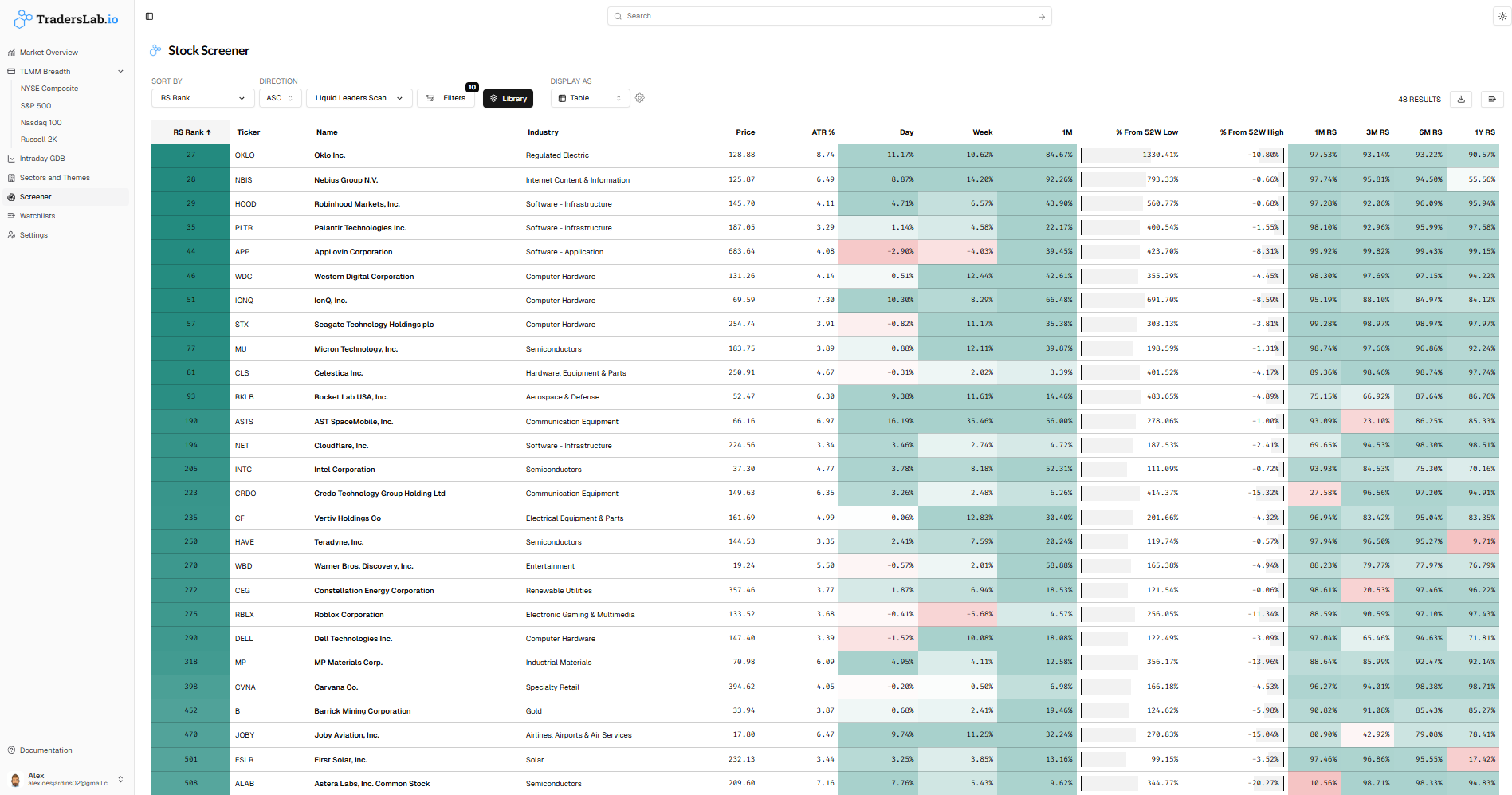Image resolution: width=1512 pixels, height=795 pixels.
Task: Sort by the Price column header
Action: tap(745, 132)
